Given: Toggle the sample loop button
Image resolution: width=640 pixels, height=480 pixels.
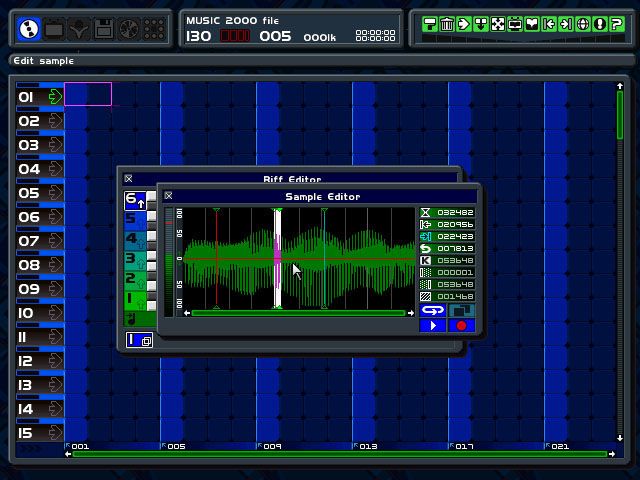Looking at the screenshot, I should (432, 310).
